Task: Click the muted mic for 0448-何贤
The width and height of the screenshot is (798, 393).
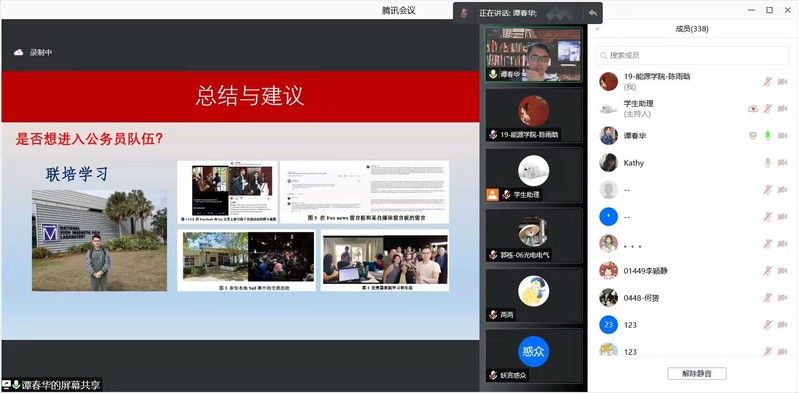Action: [767, 298]
